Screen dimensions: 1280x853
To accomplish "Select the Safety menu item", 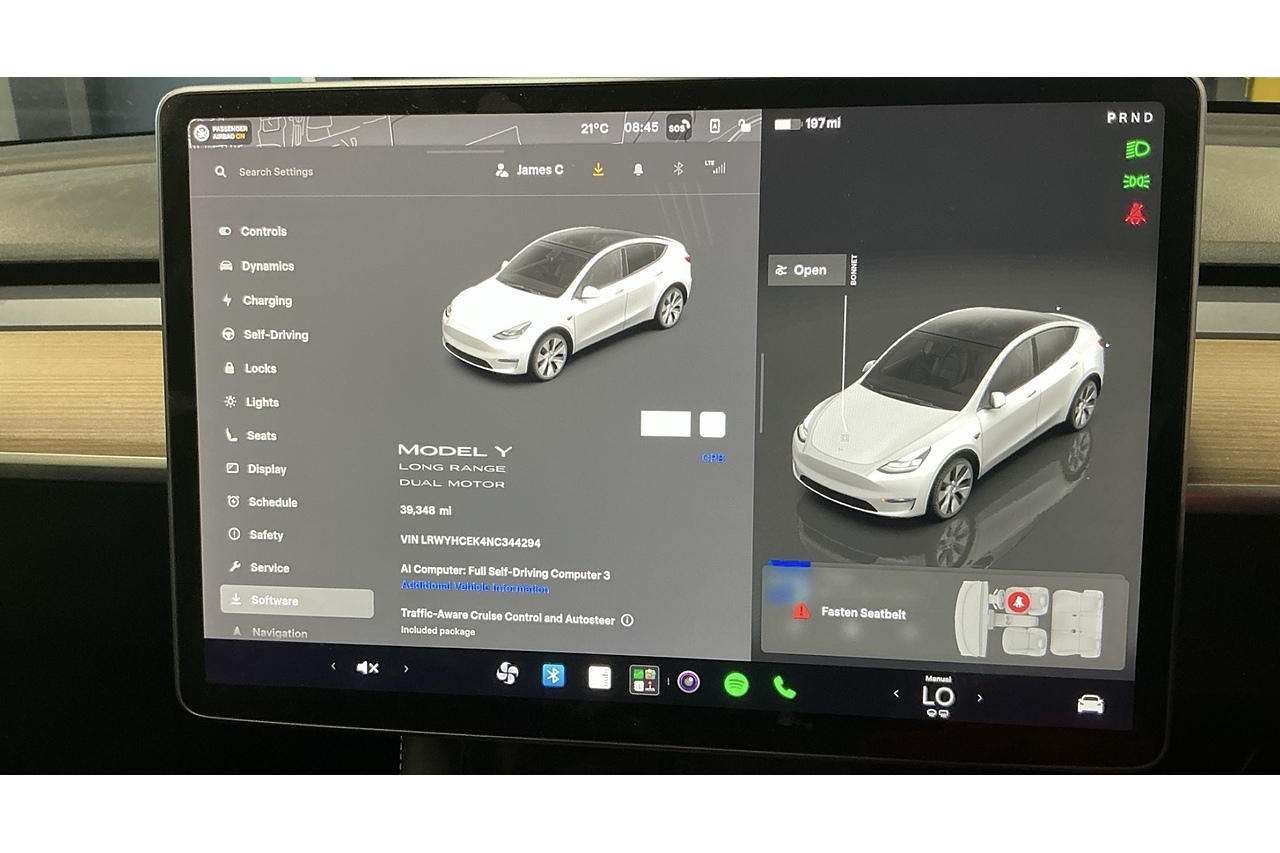I will point(257,535).
